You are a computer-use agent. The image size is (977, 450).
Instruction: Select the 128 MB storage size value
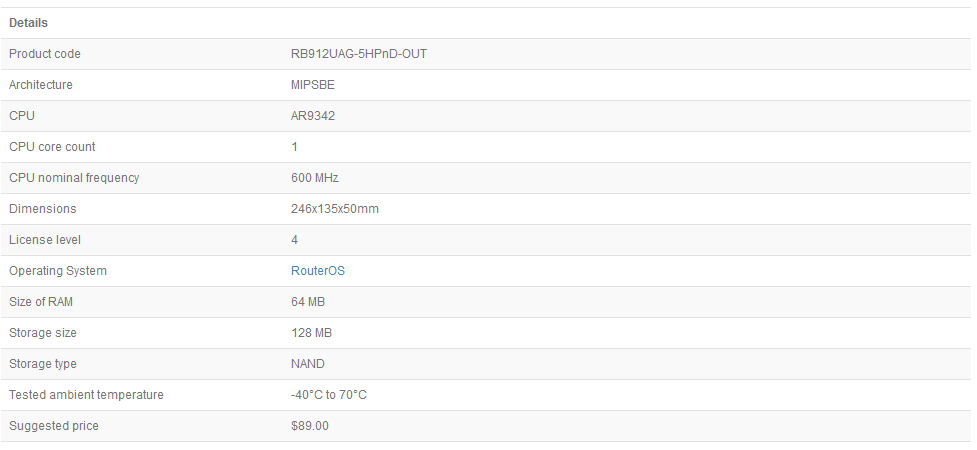click(311, 333)
